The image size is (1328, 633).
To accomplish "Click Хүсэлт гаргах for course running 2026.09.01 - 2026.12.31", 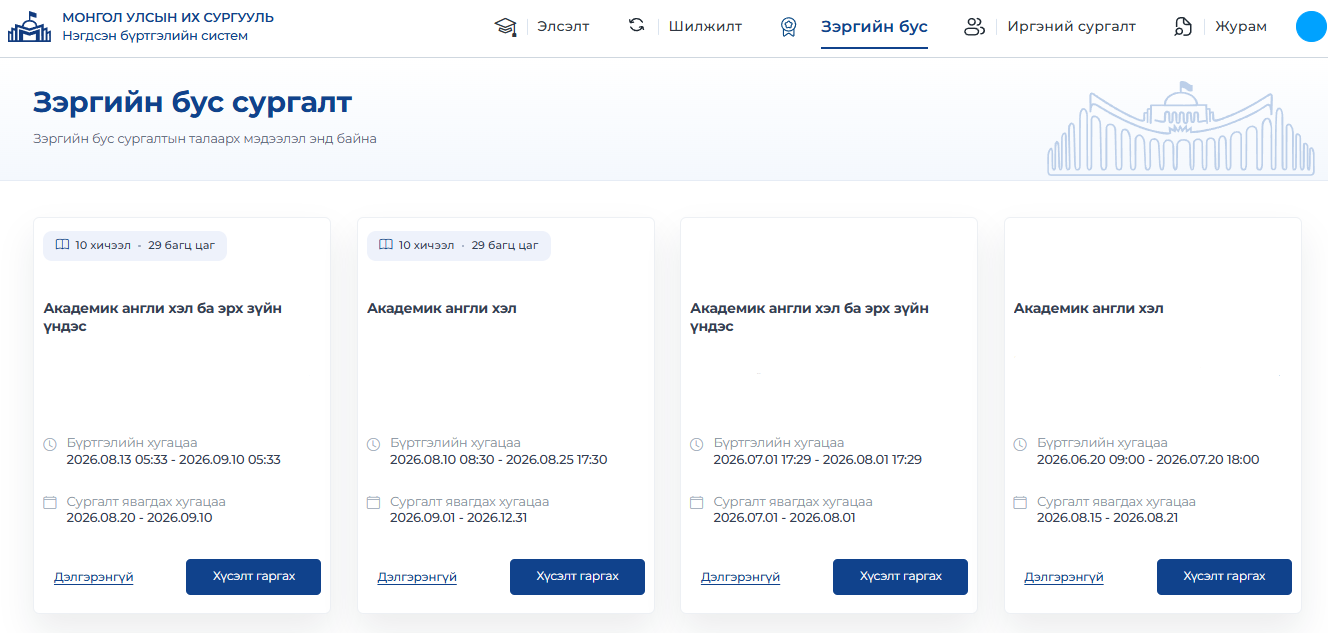I will 577,577.
